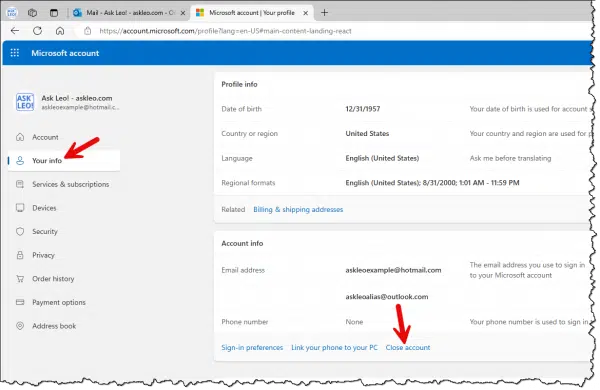Click Close account link
The image size is (600, 390).
[408, 348]
